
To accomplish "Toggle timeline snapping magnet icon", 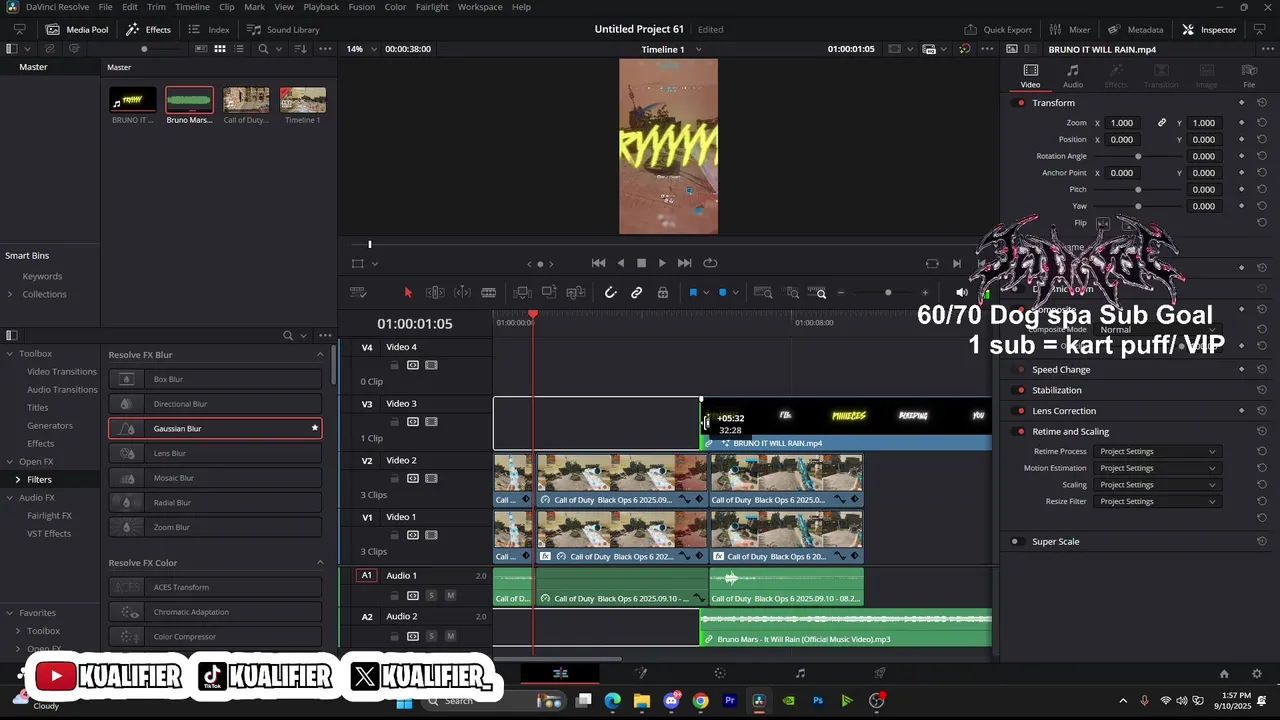I will [x=610, y=292].
